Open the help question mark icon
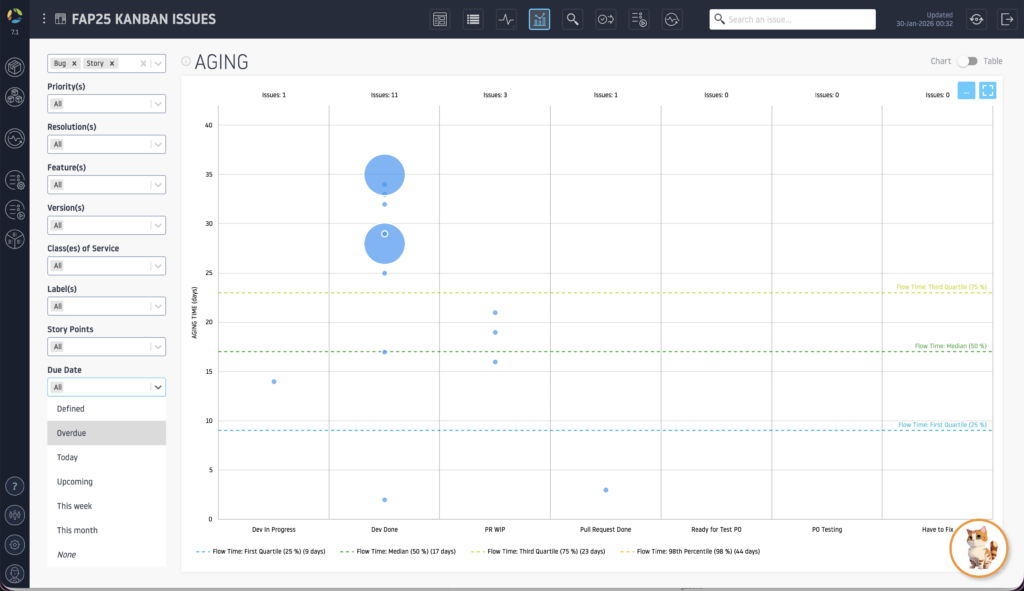Viewport: 1024px width, 591px height. tap(15, 487)
